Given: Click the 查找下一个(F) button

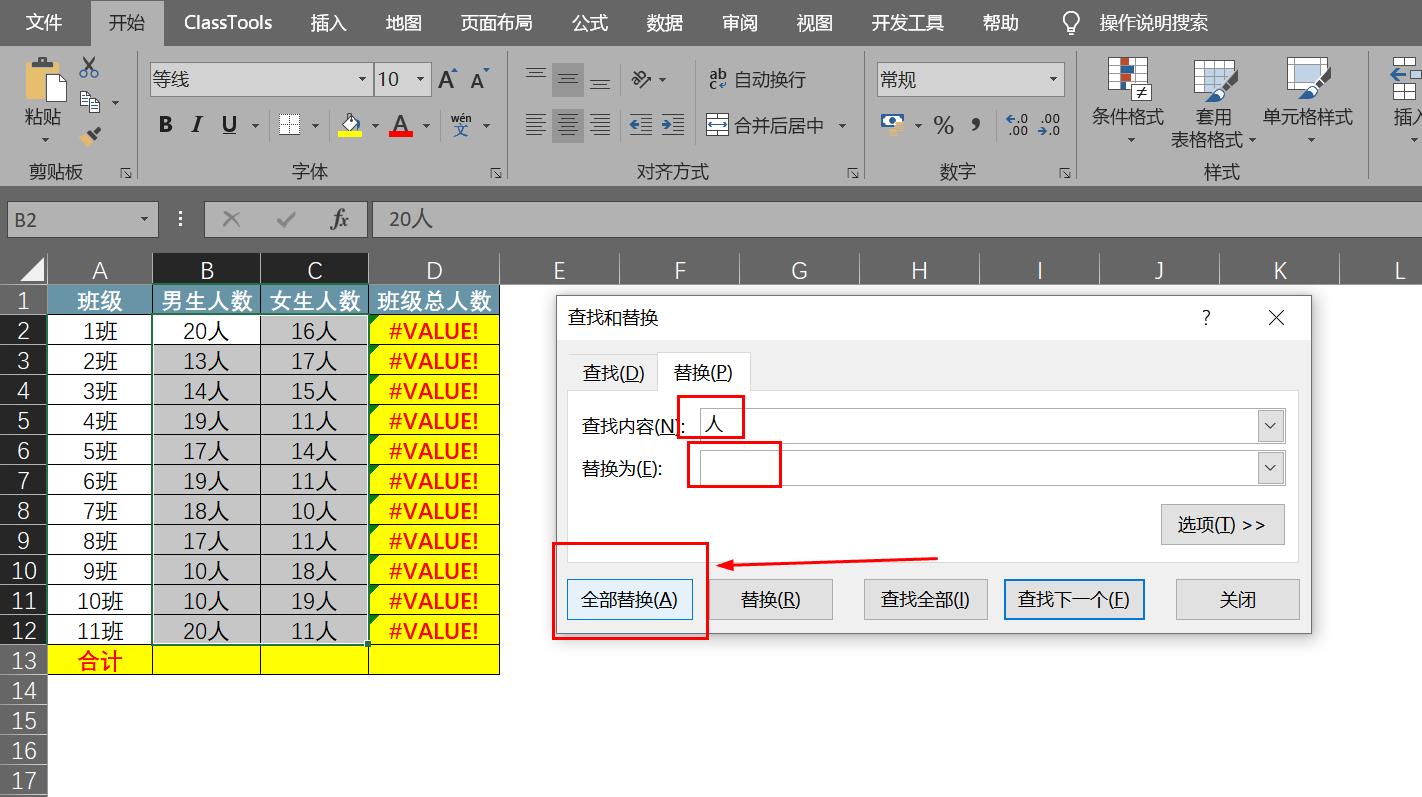Looking at the screenshot, I should (1074, 600).
